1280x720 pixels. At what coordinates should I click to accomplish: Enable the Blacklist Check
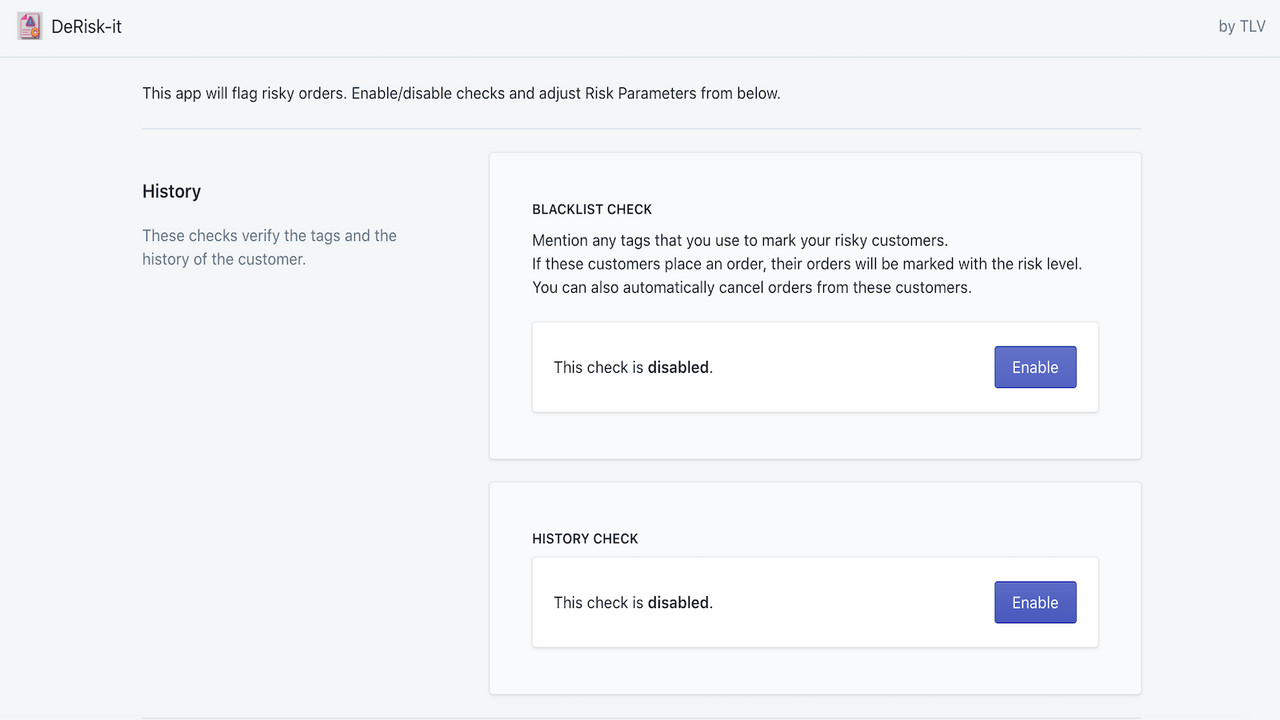tap(1034, 367)
